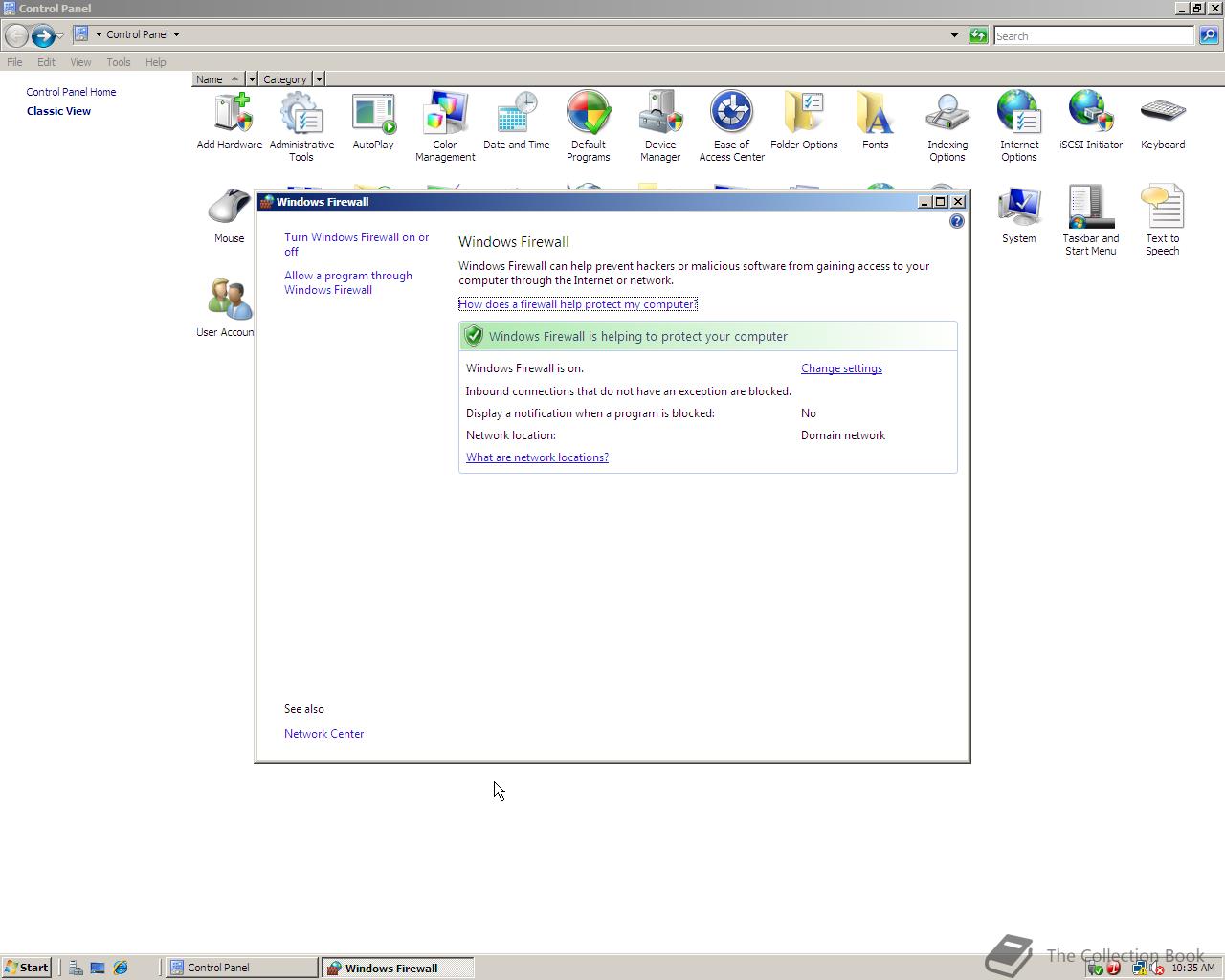Click the Windows Firewall help icon
Viewport: 1225px width, 980px height.
[956, 221]
